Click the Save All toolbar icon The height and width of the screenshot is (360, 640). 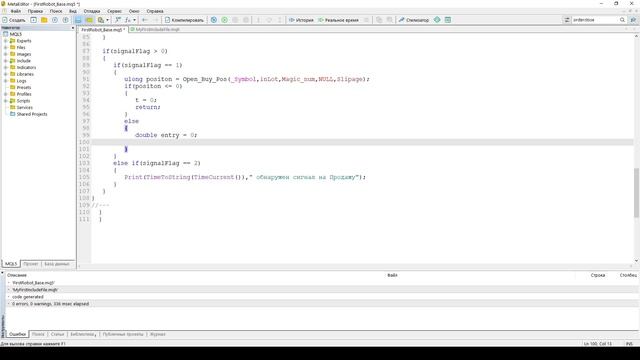point(89,20)
